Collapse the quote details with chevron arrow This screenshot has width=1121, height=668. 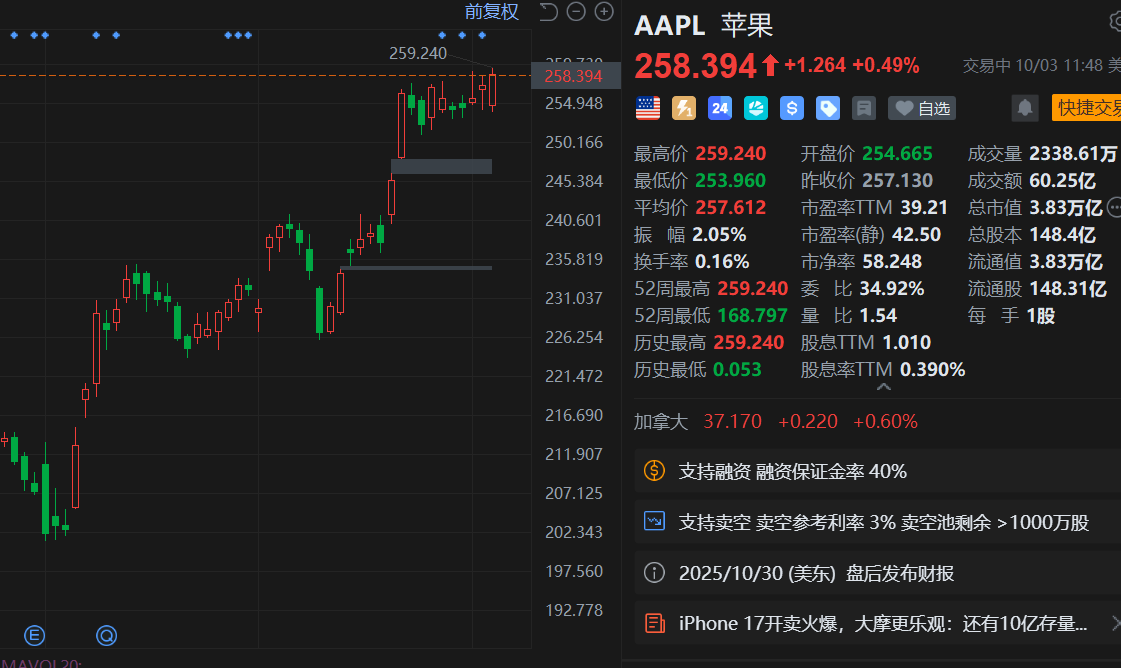tap(884, 387)
